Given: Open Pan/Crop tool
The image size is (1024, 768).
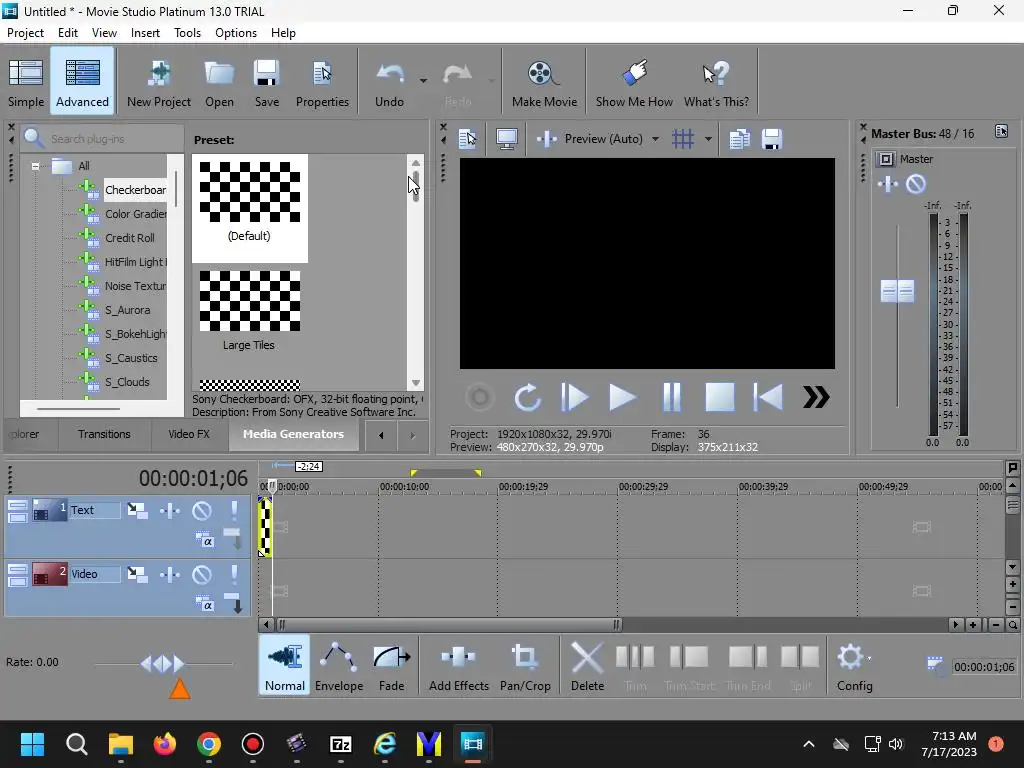Looking at the screenshot, I should (525, 666).
